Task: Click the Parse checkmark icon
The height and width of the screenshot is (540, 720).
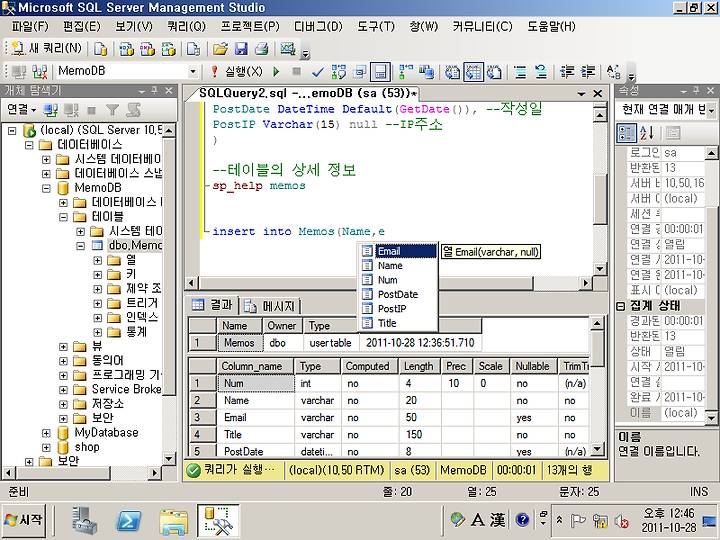Action: coord(317,72)
